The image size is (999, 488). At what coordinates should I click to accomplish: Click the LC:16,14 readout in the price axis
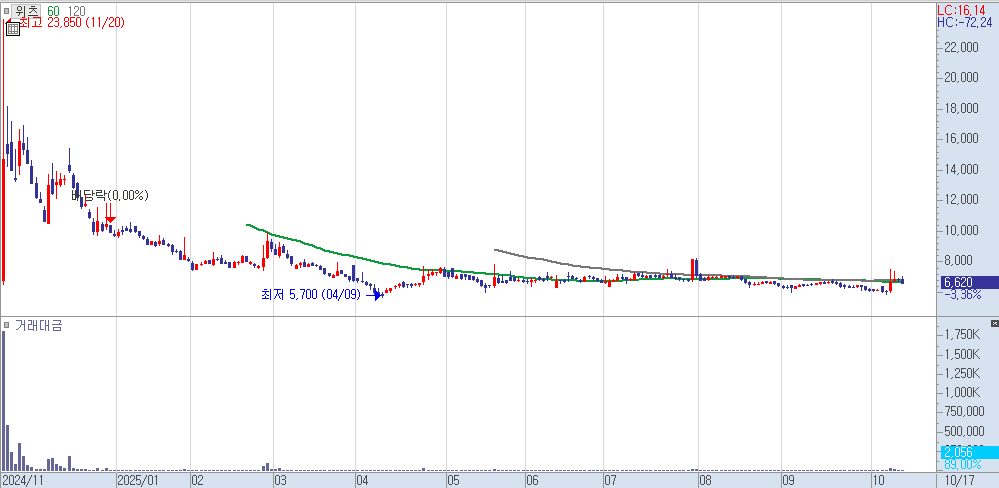(x=964, y=8)
